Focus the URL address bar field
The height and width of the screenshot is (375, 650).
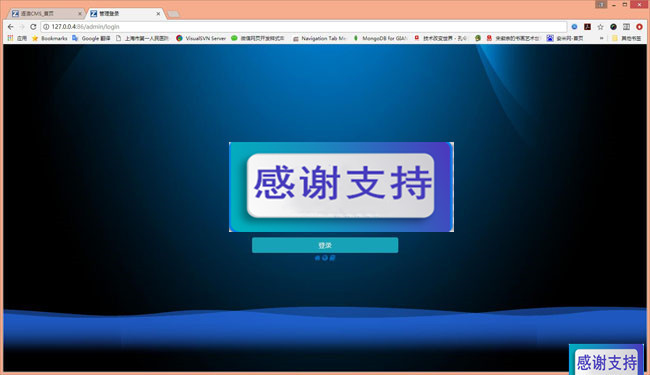[x=304, y=27]
